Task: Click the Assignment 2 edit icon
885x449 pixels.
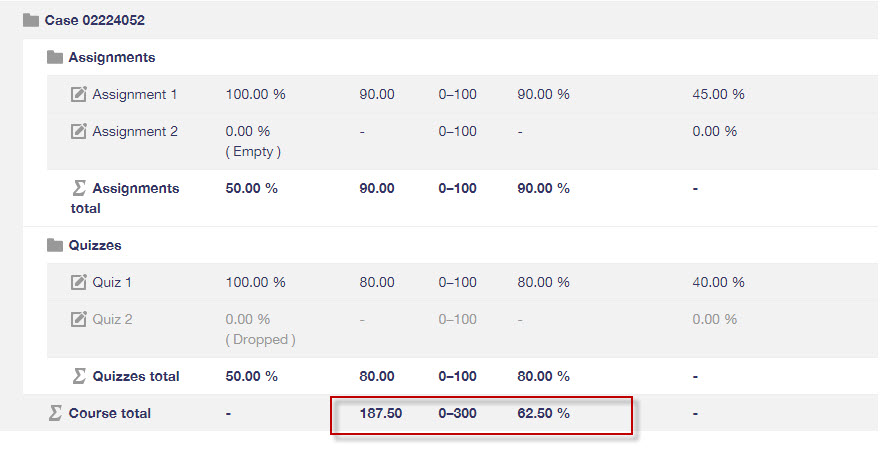Action: [x=78, y=131]
